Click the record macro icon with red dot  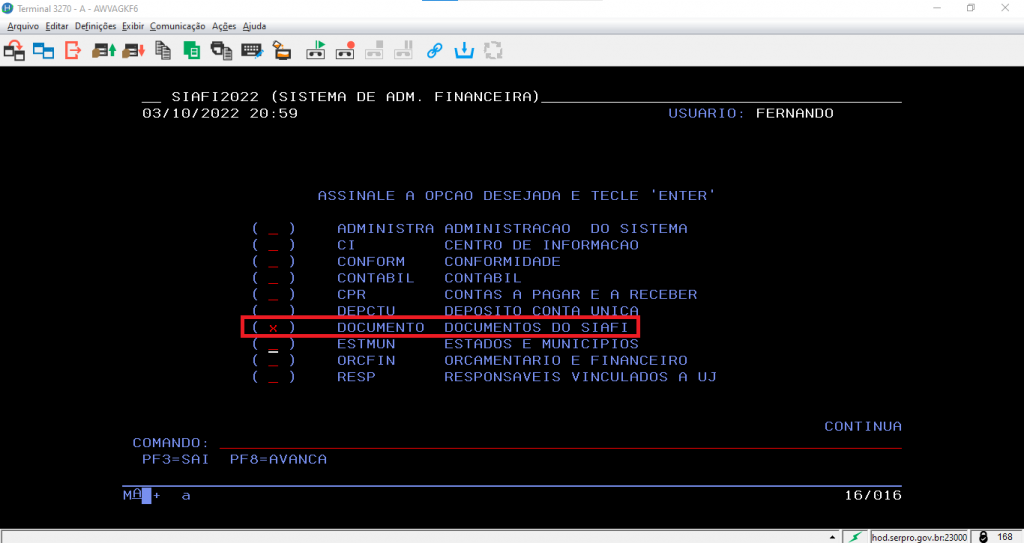(345, 49)
